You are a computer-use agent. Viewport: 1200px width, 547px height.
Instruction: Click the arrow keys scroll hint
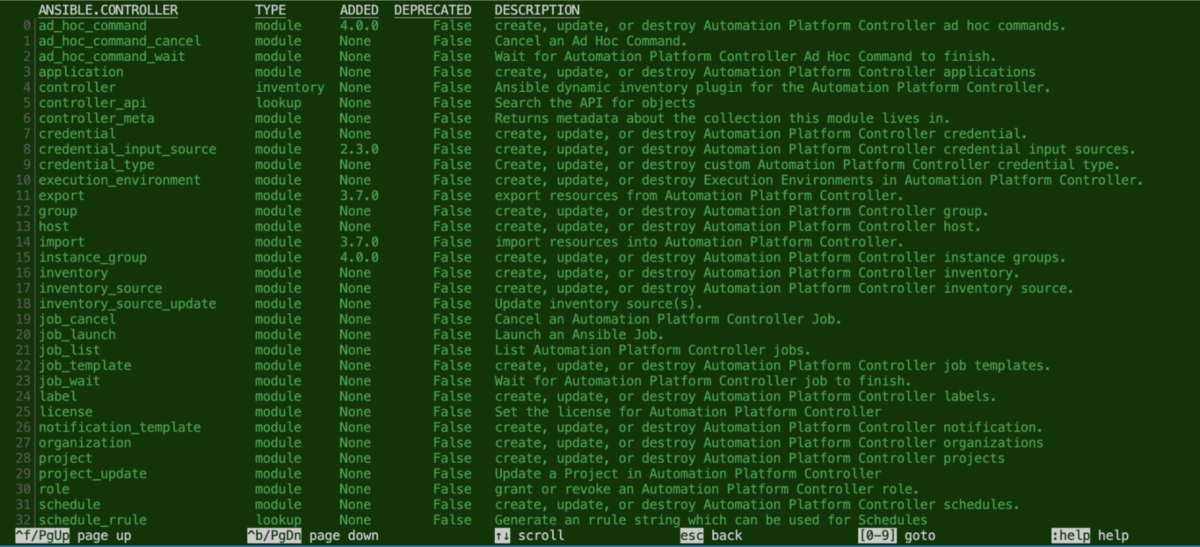[529, 536]
